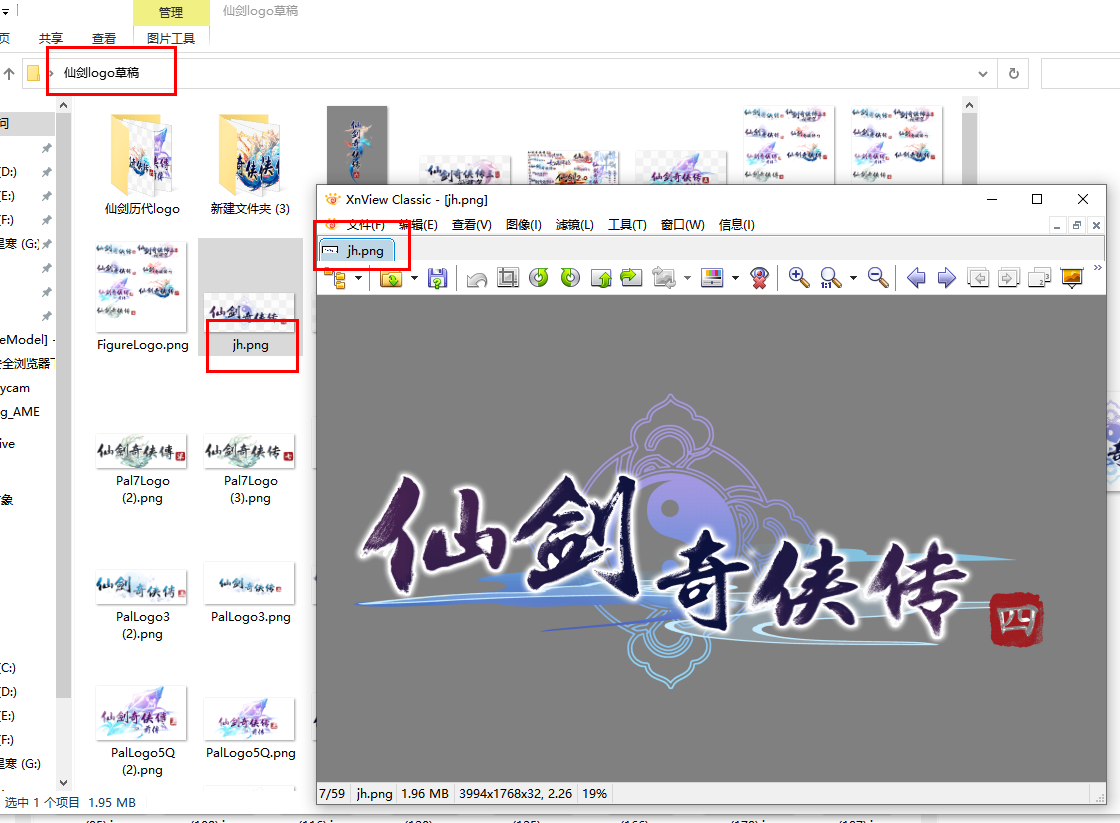Select the PalLogo3.png file

(250, 594)
